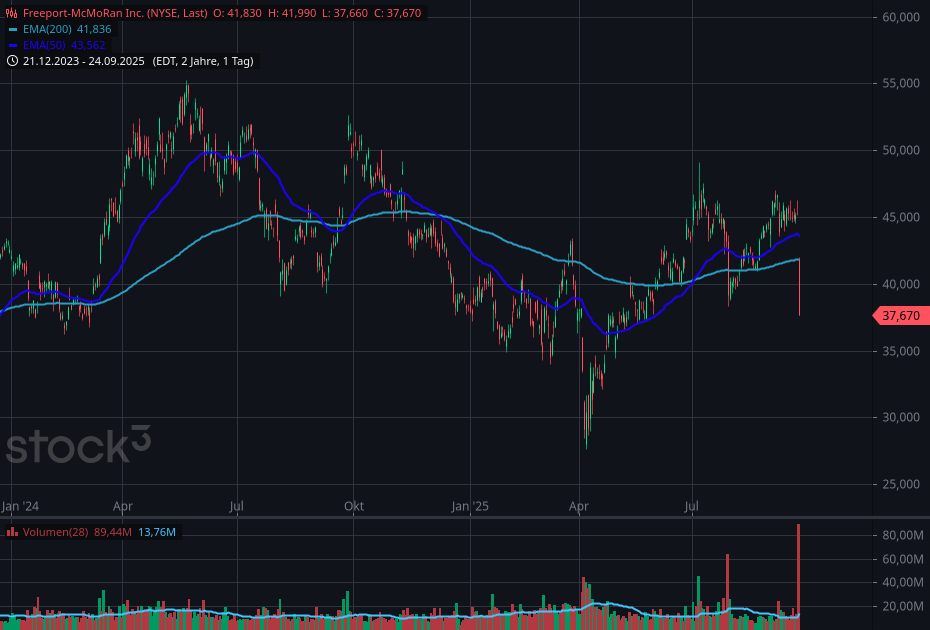Click the 13,76M volume average value
This screenshot has height=630, width=930.
tap(156, 532)
